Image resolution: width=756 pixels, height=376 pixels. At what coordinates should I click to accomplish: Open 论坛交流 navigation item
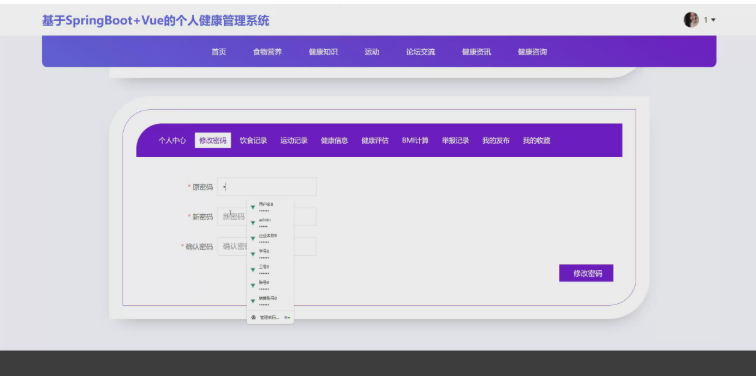pyautogui.click(x=420, y=52)
